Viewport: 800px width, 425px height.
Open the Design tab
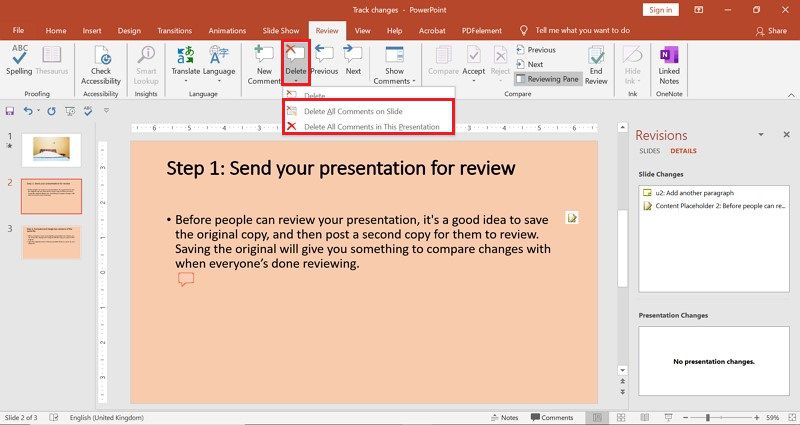pos(129,31)
